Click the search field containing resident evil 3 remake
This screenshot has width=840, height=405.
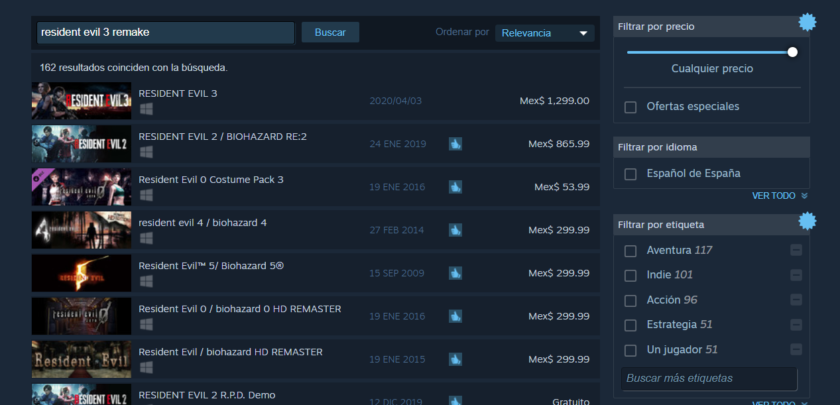pyautogui.click(x=166, y=33)
